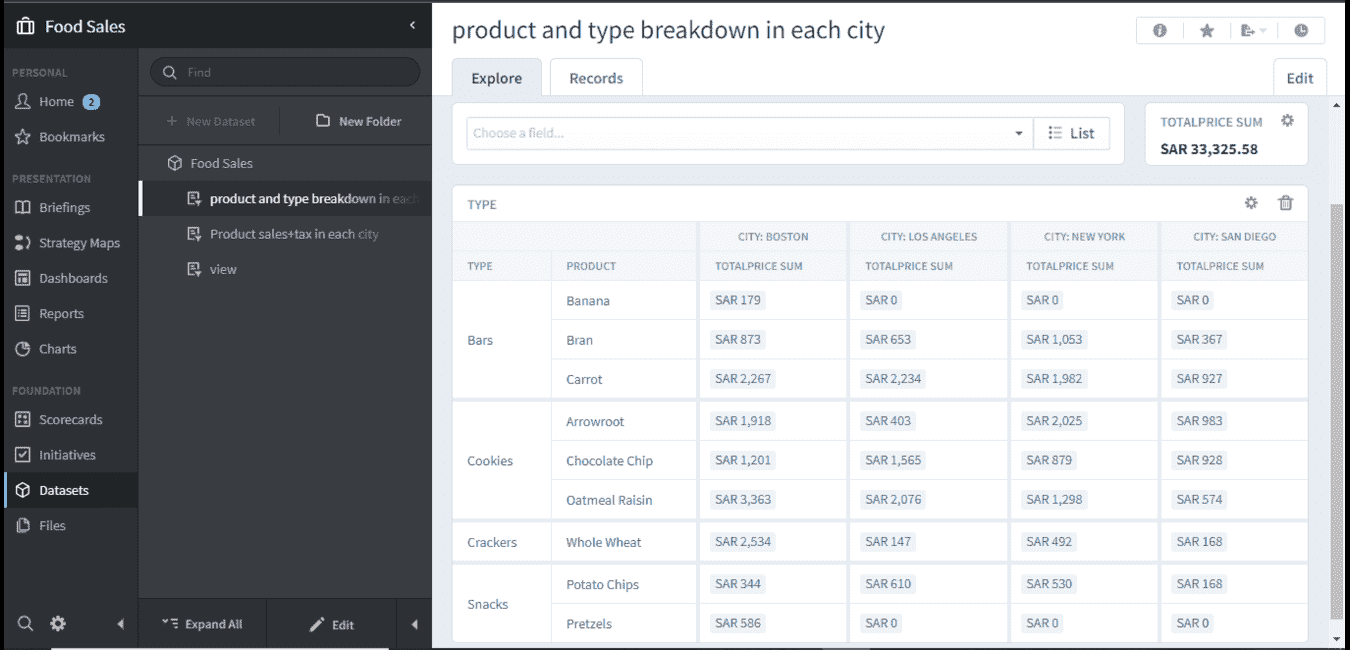Image resolution: width=1350 pixels, height=650 pixels.
Task: Click the search magnifier icon at bottom left
Action: pos(25,624)
